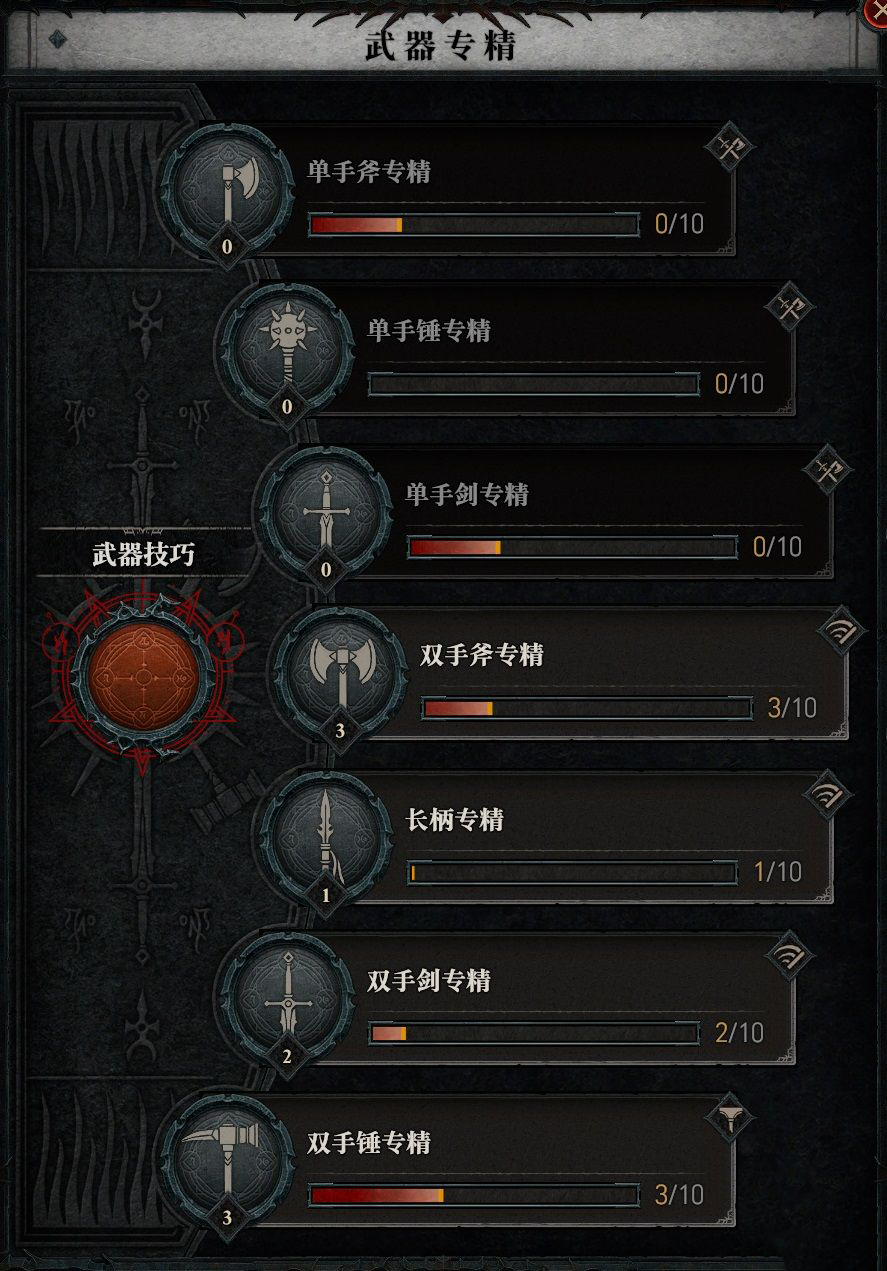Screen dimensions: 887x1271
Task: Choose the one-handed sword expertise icon
Action: point(326,512)
